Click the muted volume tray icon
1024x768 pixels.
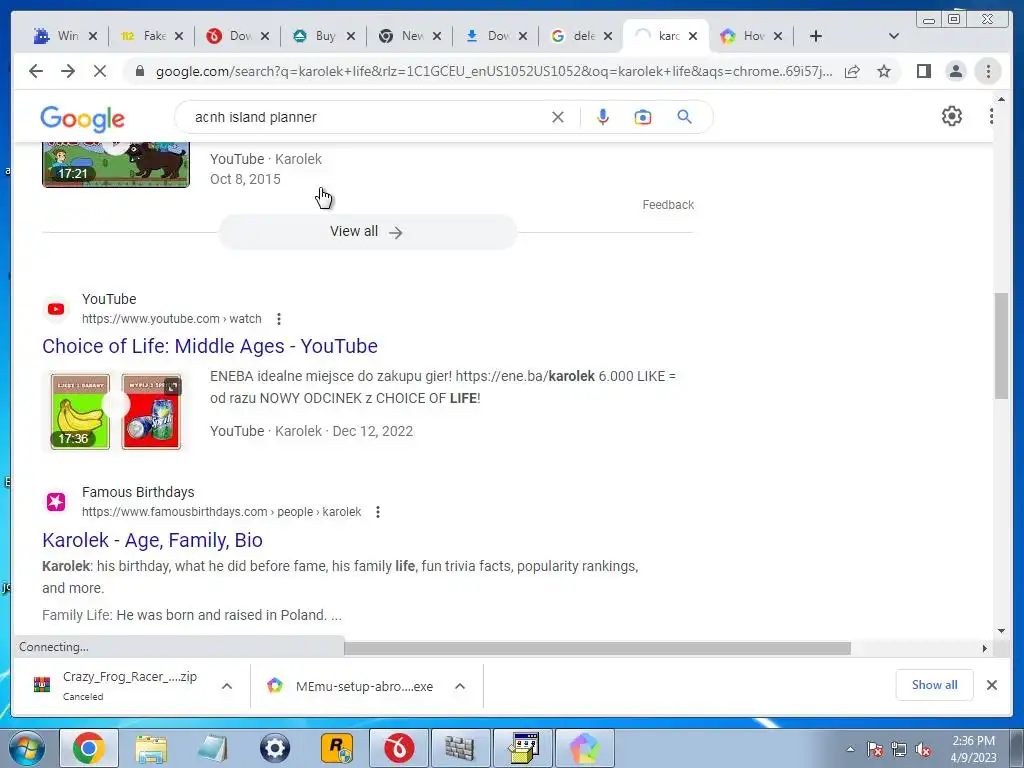(x=923, y=749)
